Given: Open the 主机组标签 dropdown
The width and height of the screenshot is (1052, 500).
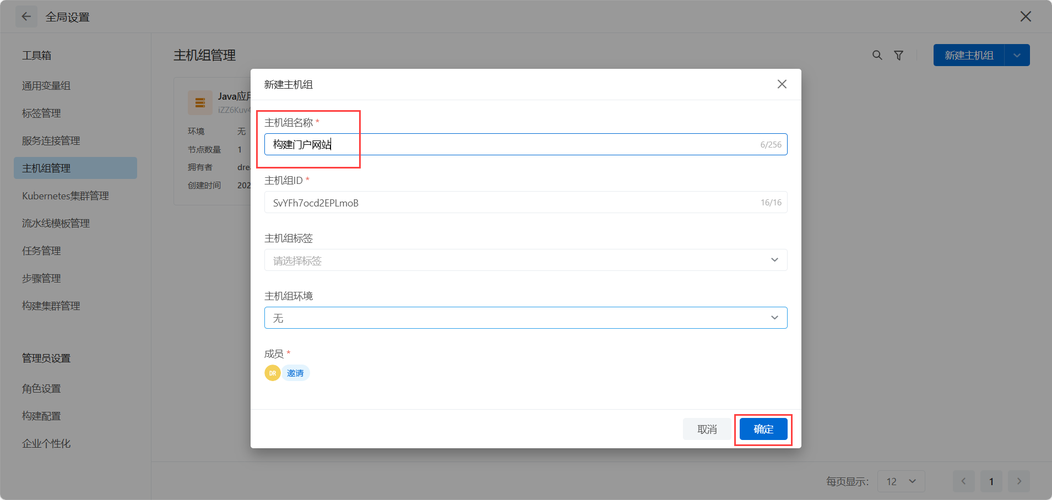Looking at the screenshot, I should (525, 260).
